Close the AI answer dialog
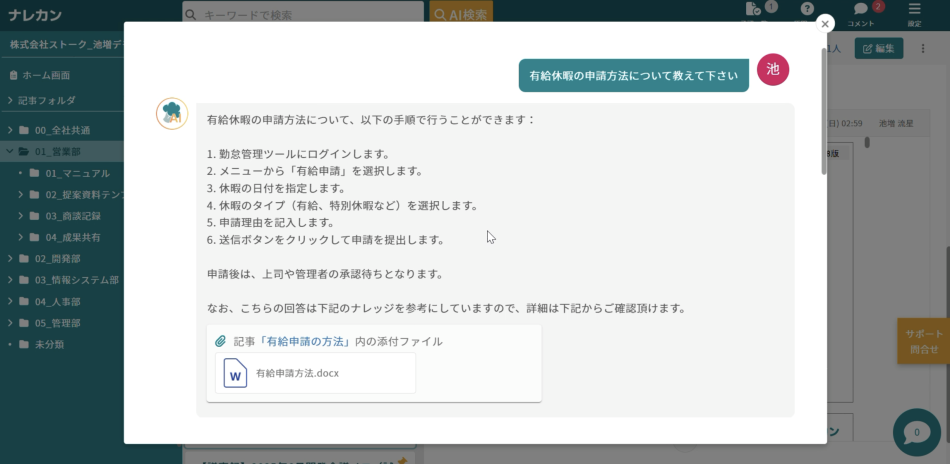The height and width of the screenshot is (464, 950). (825, 24)
